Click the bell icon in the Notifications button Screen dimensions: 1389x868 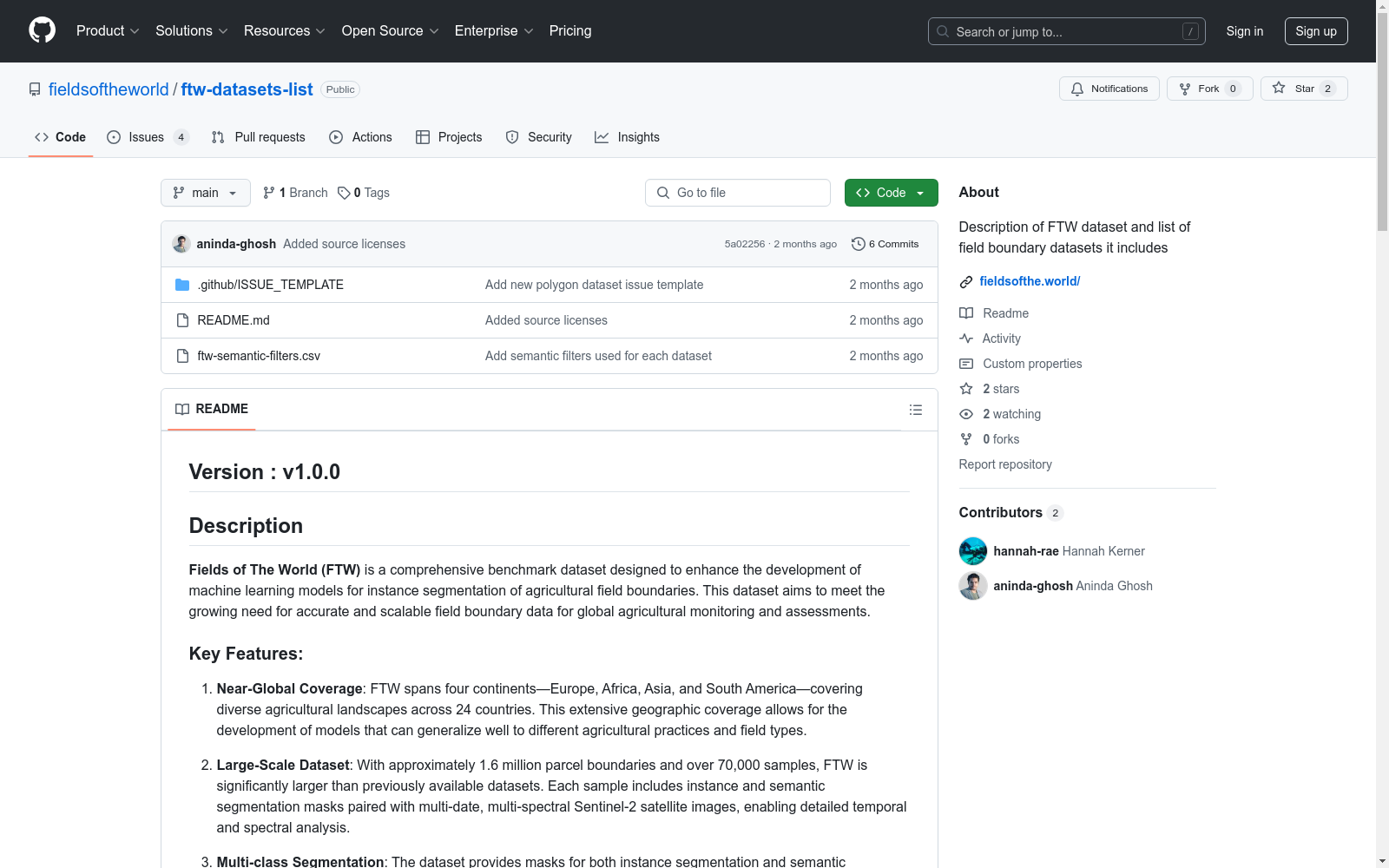coord(1077,89)
